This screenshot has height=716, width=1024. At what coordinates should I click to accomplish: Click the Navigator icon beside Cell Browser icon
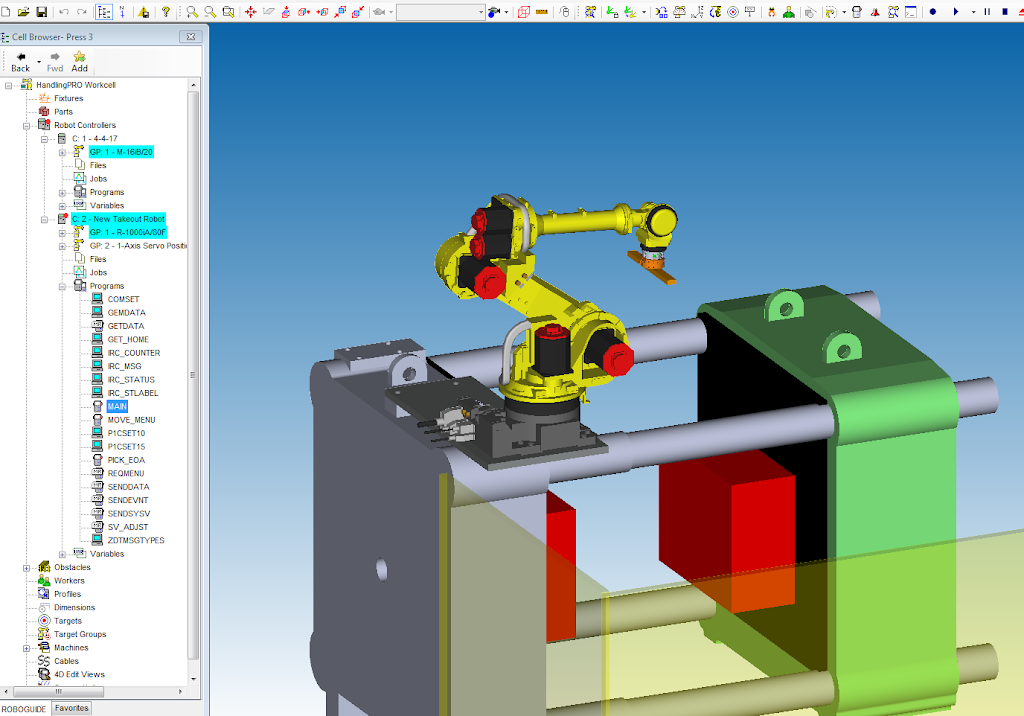coord(122,12)
